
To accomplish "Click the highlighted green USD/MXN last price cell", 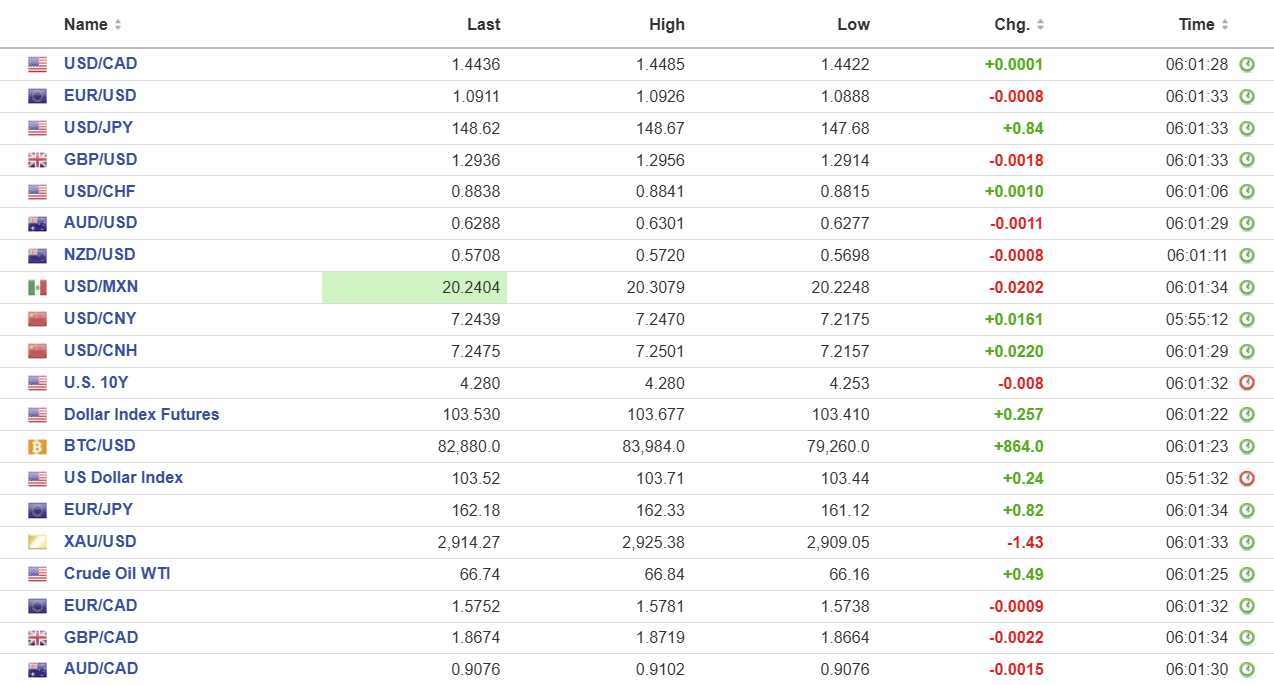I will (x=414, y=287).
